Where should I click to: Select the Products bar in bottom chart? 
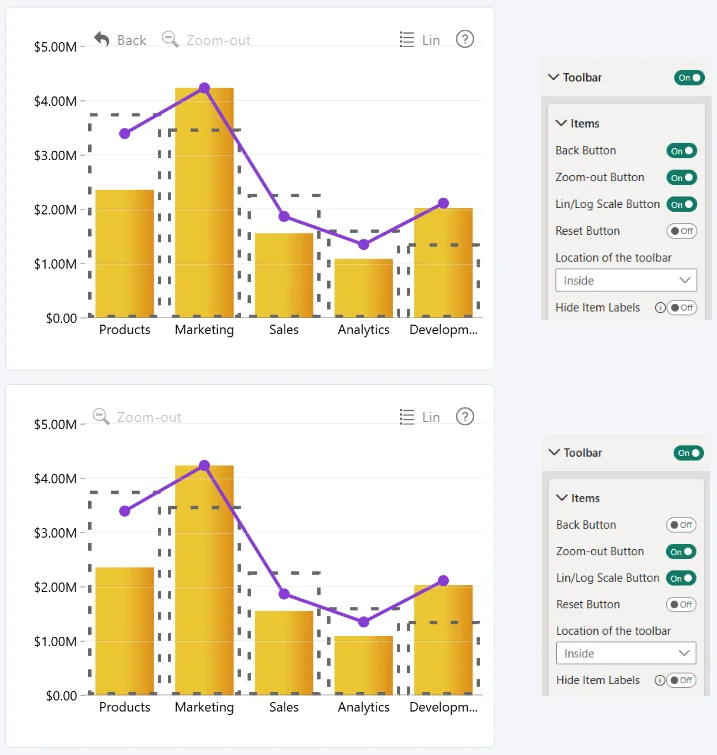(125, 631)
